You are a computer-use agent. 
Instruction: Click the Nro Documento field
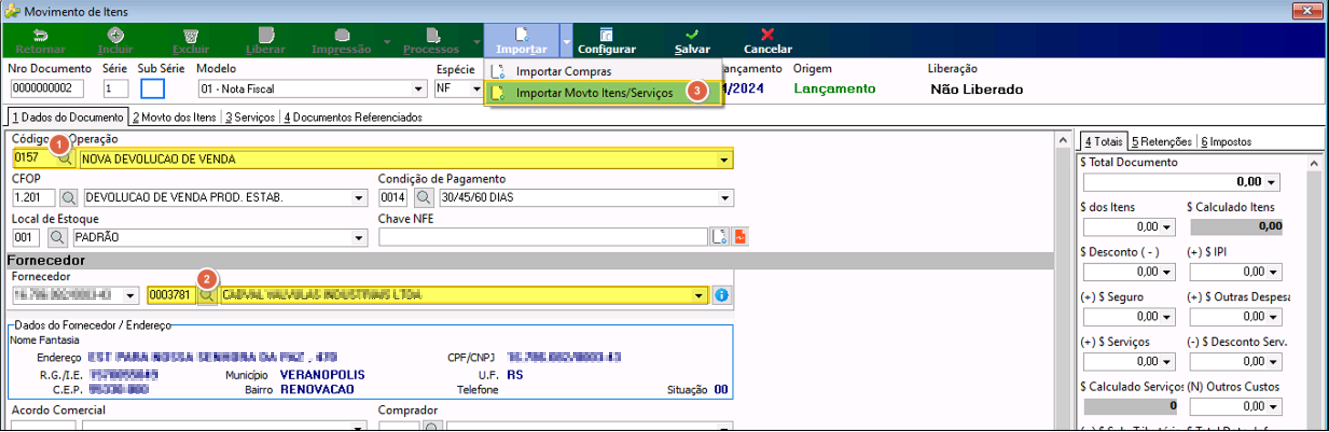(50, 88)
